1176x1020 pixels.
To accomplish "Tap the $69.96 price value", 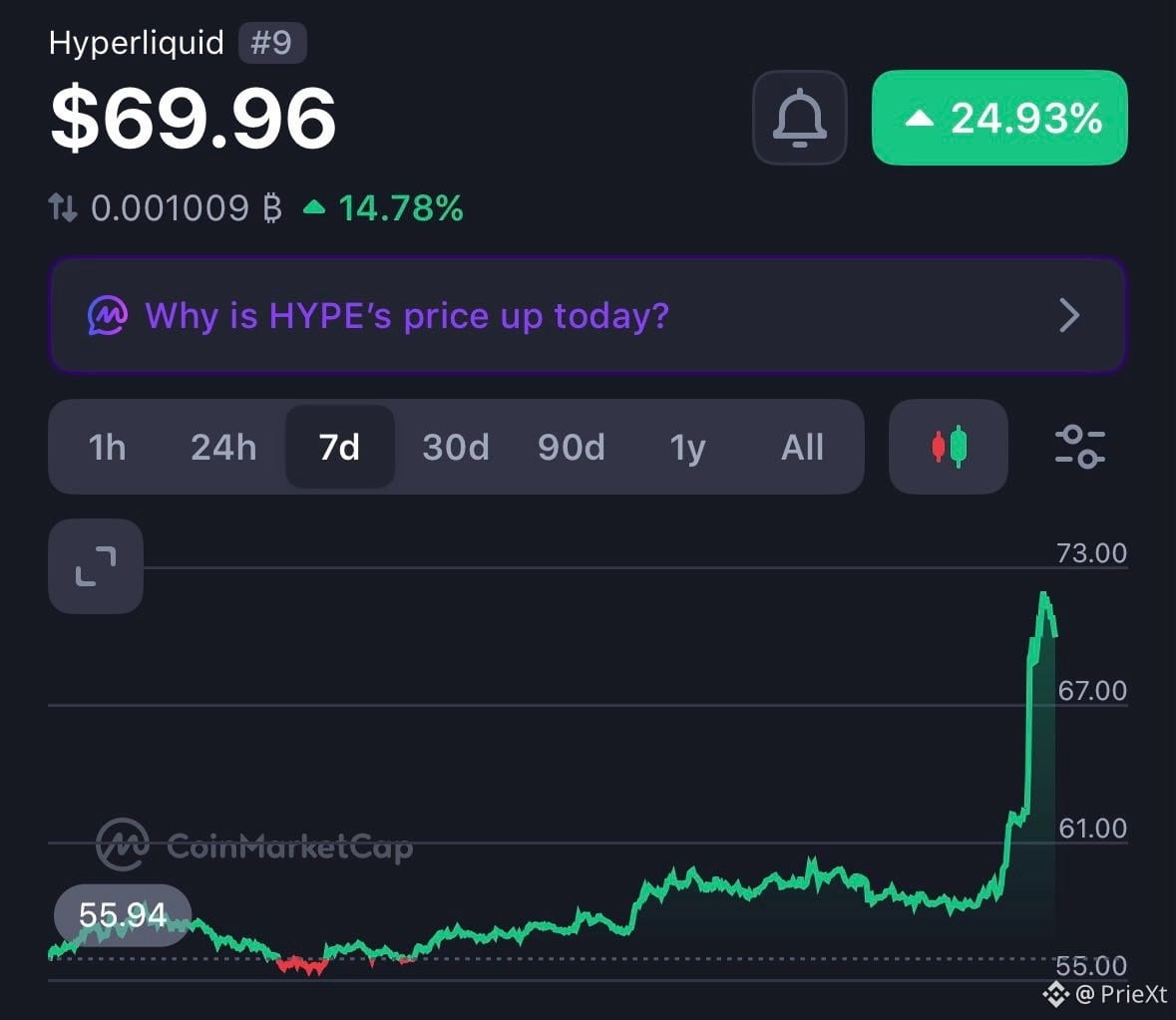I will (x=193, y=119).
